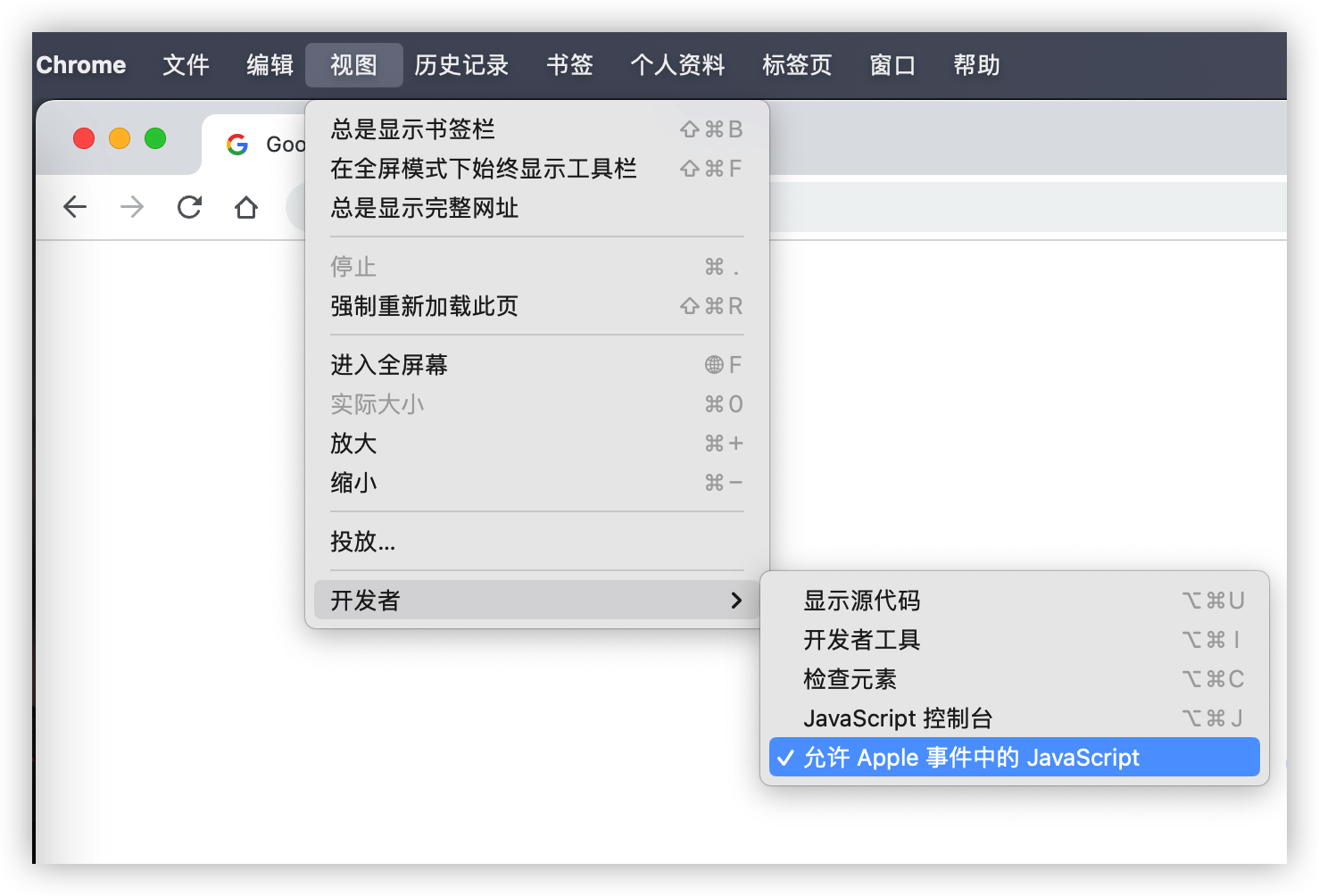
Task: Open JavaScript 控制台
Action: coord(1015,718)
